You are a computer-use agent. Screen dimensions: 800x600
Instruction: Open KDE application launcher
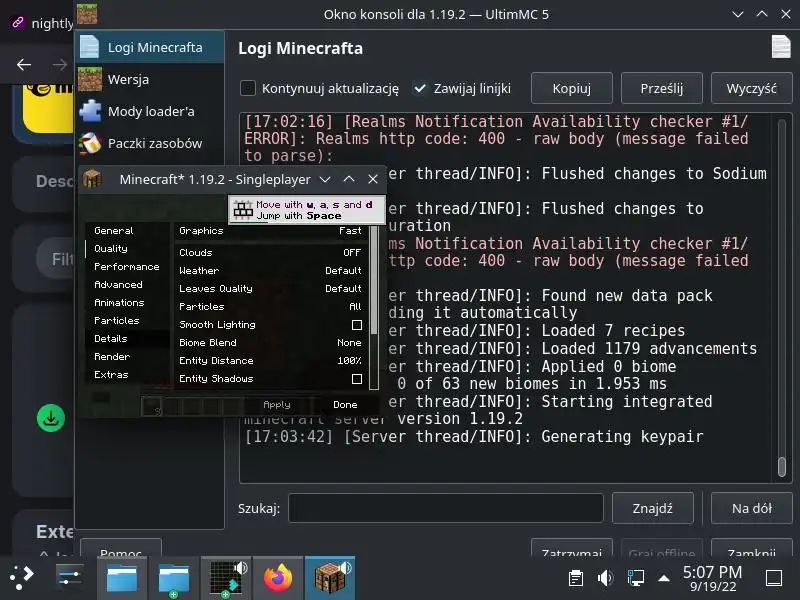(21, 578)
